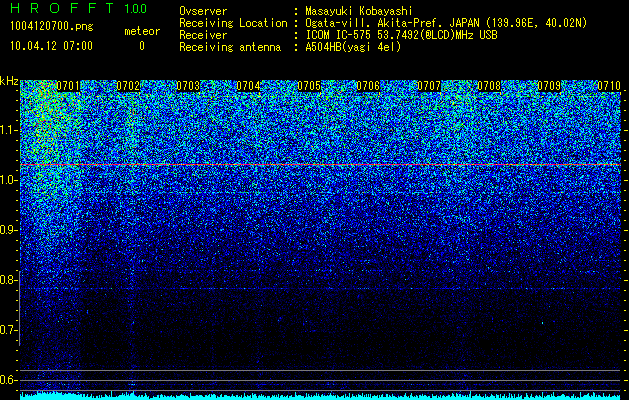Click the kHz axis unit label
629x400 pixels.
tap(9, 81)
